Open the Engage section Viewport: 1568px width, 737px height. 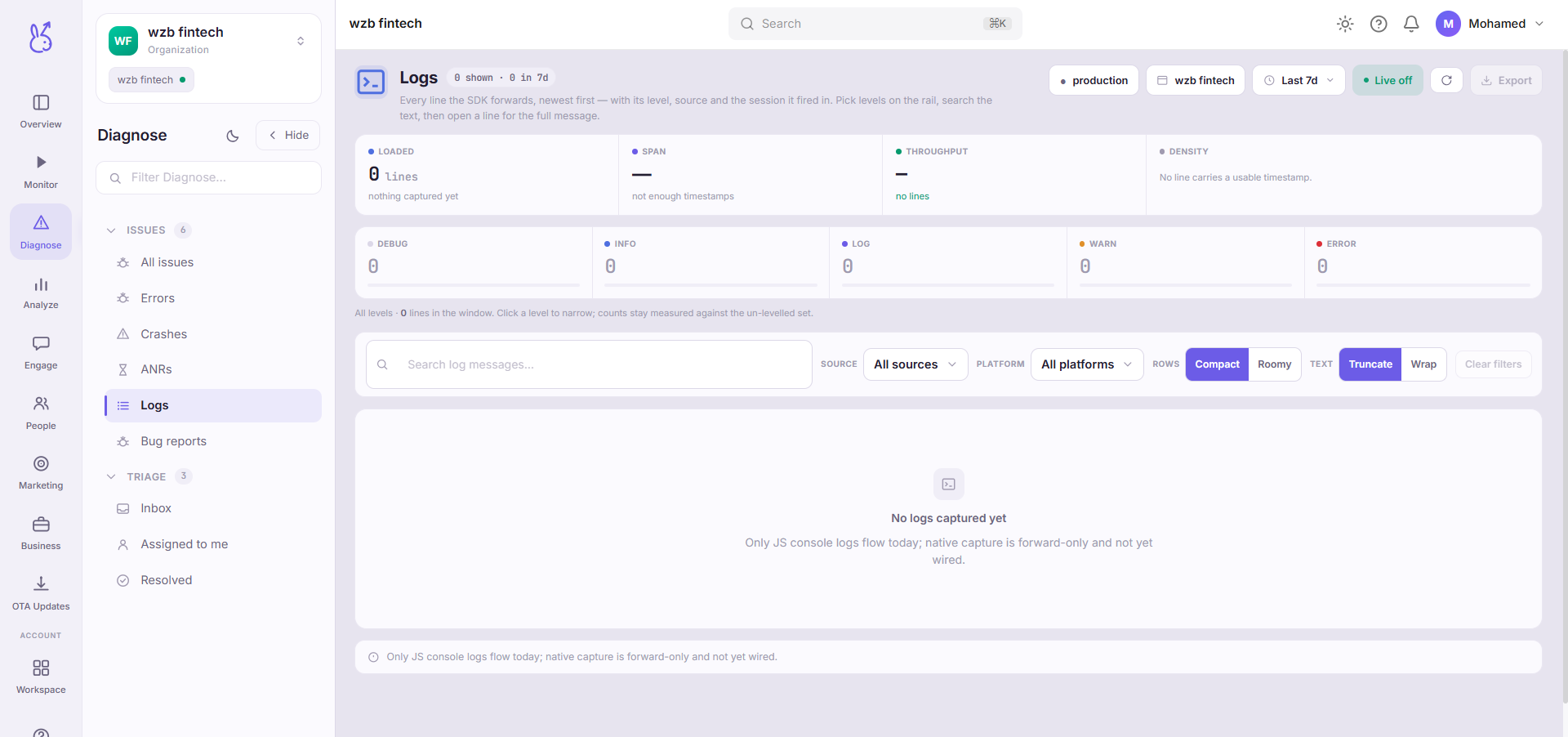[41, 353]
